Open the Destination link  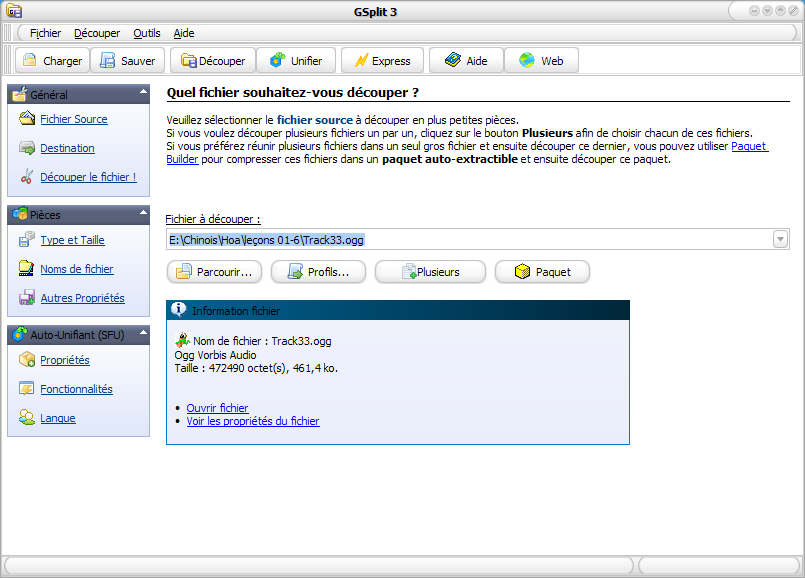67,148
